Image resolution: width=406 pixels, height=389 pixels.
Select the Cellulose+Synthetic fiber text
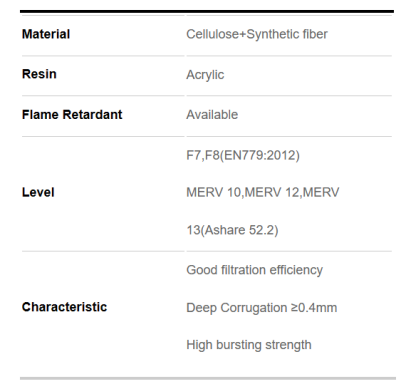pos(257,34)
